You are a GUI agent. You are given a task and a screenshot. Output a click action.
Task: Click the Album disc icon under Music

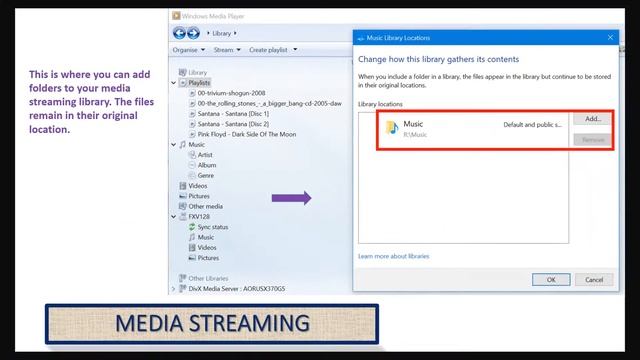pos(192,165)
